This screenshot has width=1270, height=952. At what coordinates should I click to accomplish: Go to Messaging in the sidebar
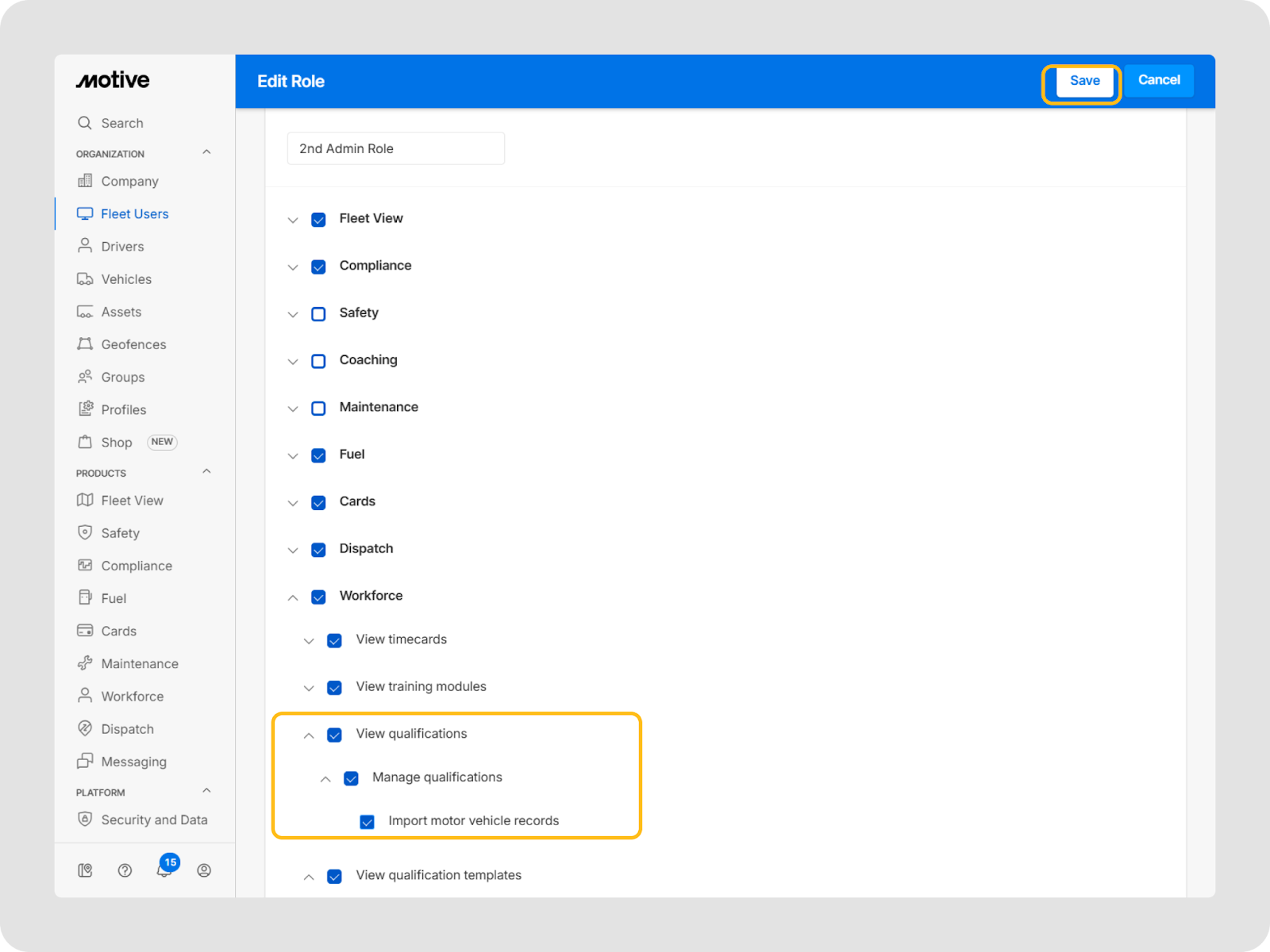point(133,762)
